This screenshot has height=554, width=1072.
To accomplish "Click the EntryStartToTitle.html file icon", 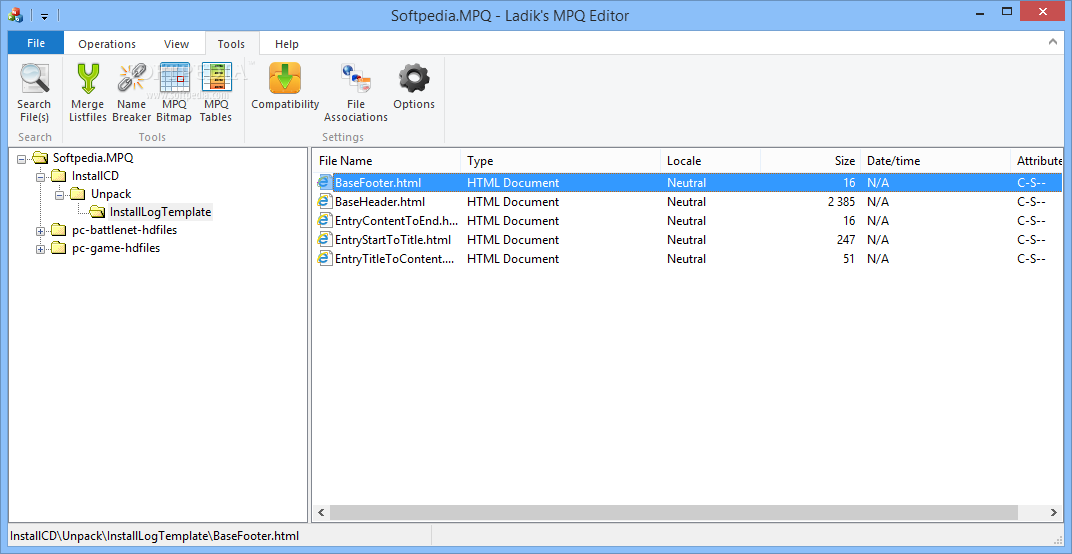I will click(325, 239).
